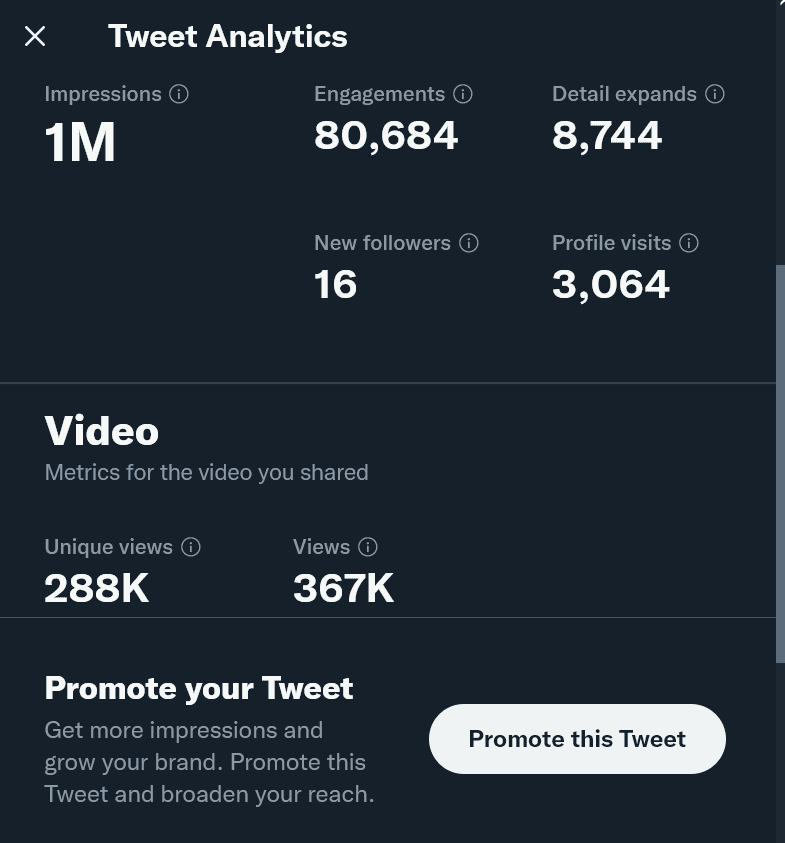Click the info icon beside Detail expands

click(x=715, y=95)
